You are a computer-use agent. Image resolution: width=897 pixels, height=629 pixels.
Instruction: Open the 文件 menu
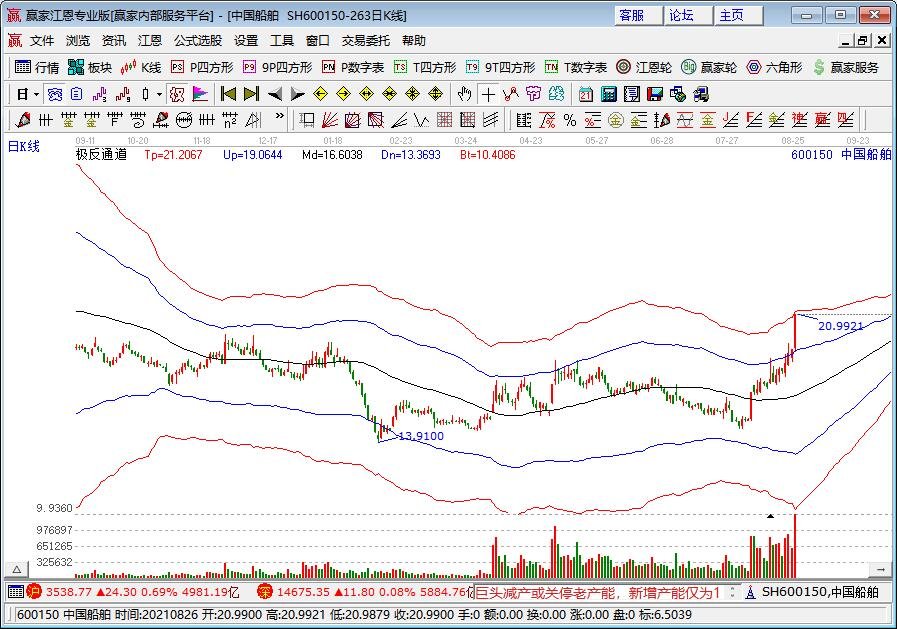tap(42, 41)
